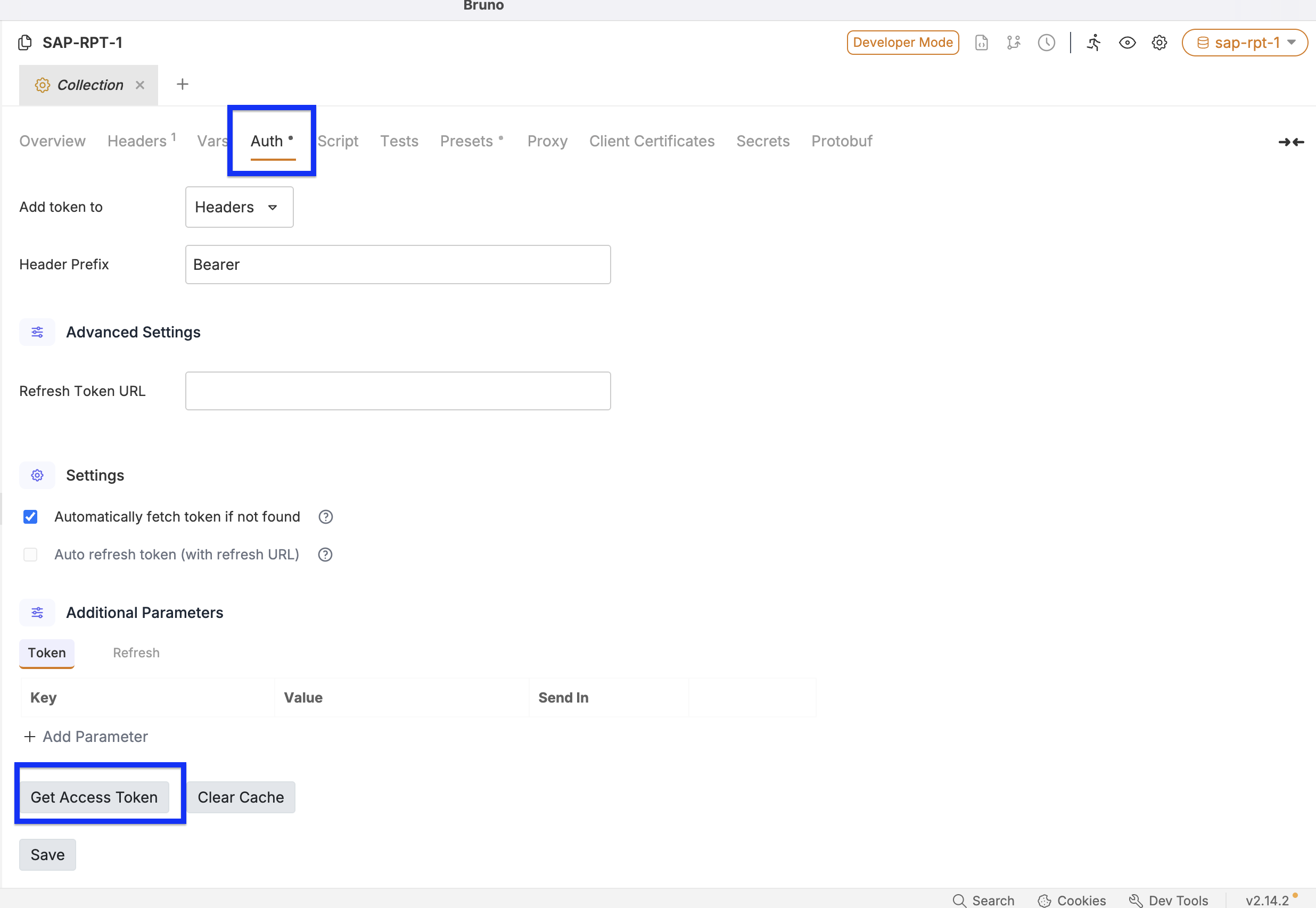Open the git branch icon in toolbar
This screenshot has width=1316, height=908.
pyautogui.click(x=1013, y=43)
